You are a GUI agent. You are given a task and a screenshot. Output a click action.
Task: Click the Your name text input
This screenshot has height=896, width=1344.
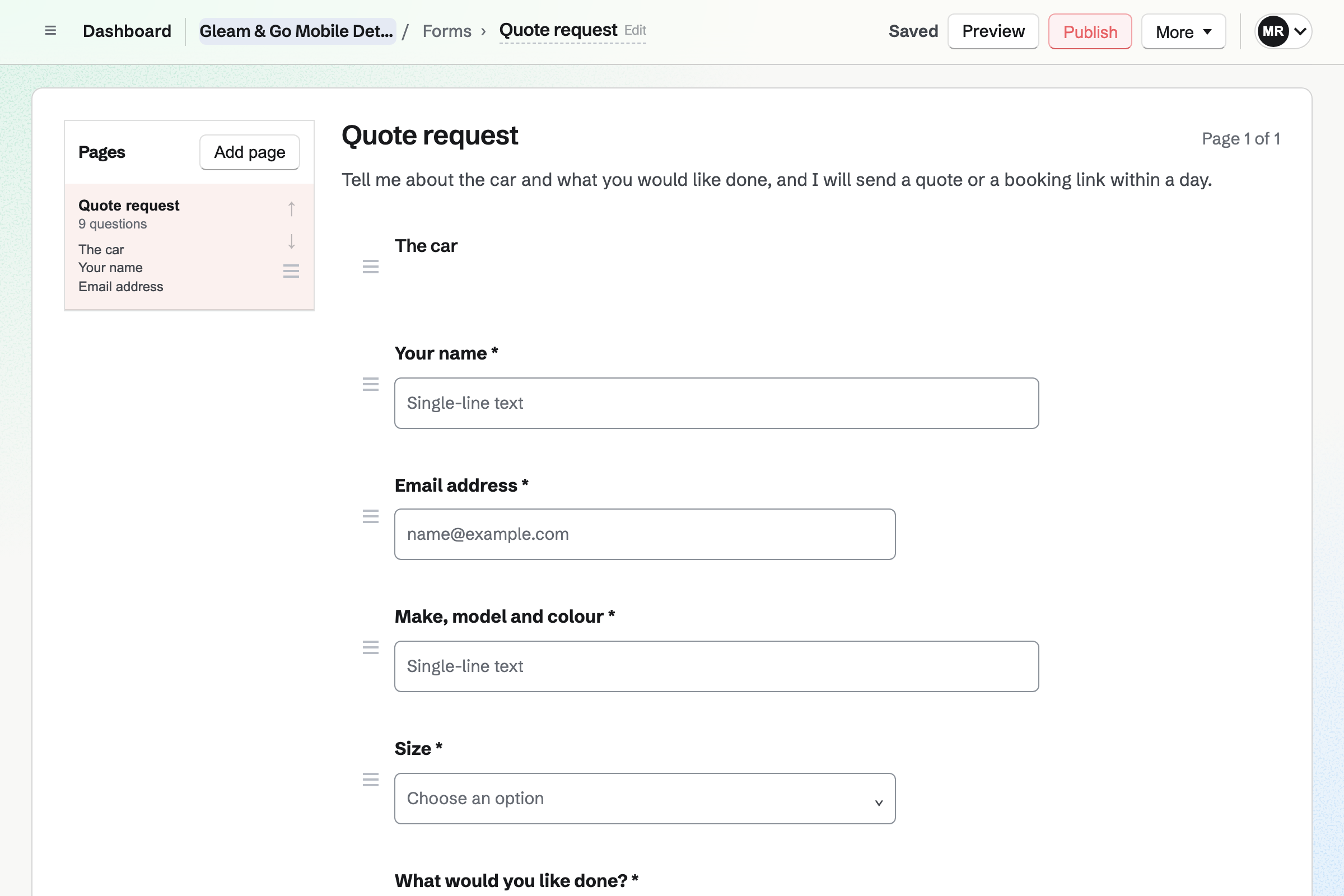tap(717, 403)
